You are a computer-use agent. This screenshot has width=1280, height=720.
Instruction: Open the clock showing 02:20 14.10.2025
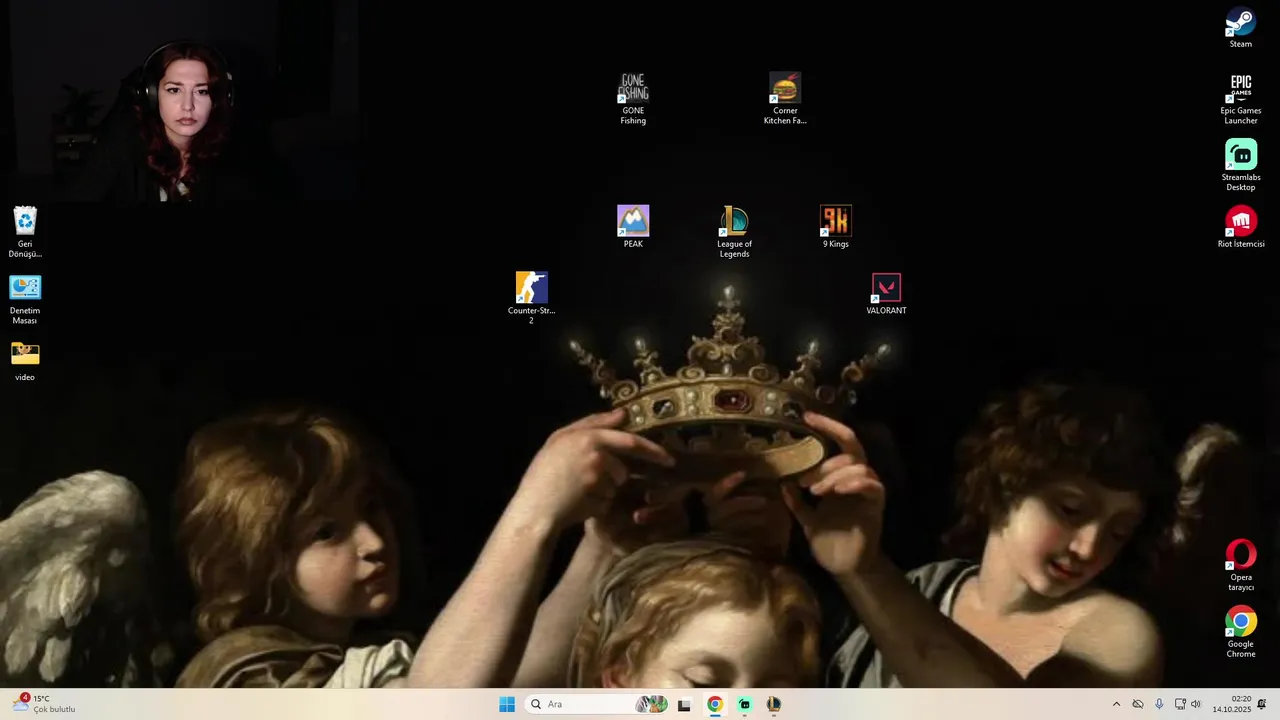point(1232,704)
